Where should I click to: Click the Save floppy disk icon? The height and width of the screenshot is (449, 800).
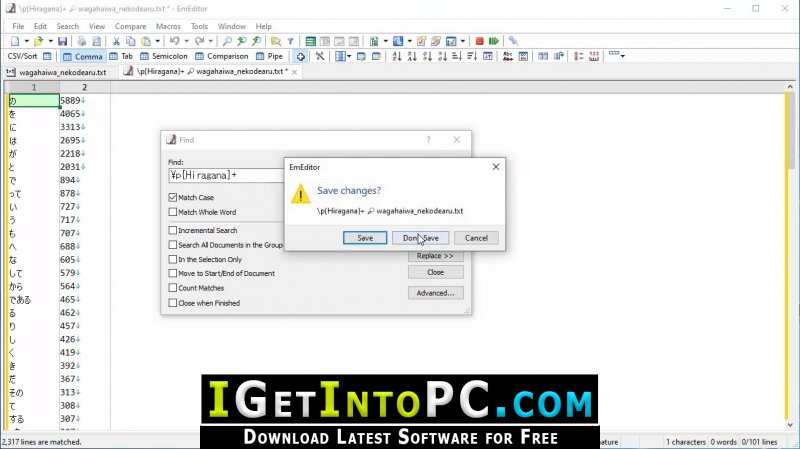[x=62, y=41]
